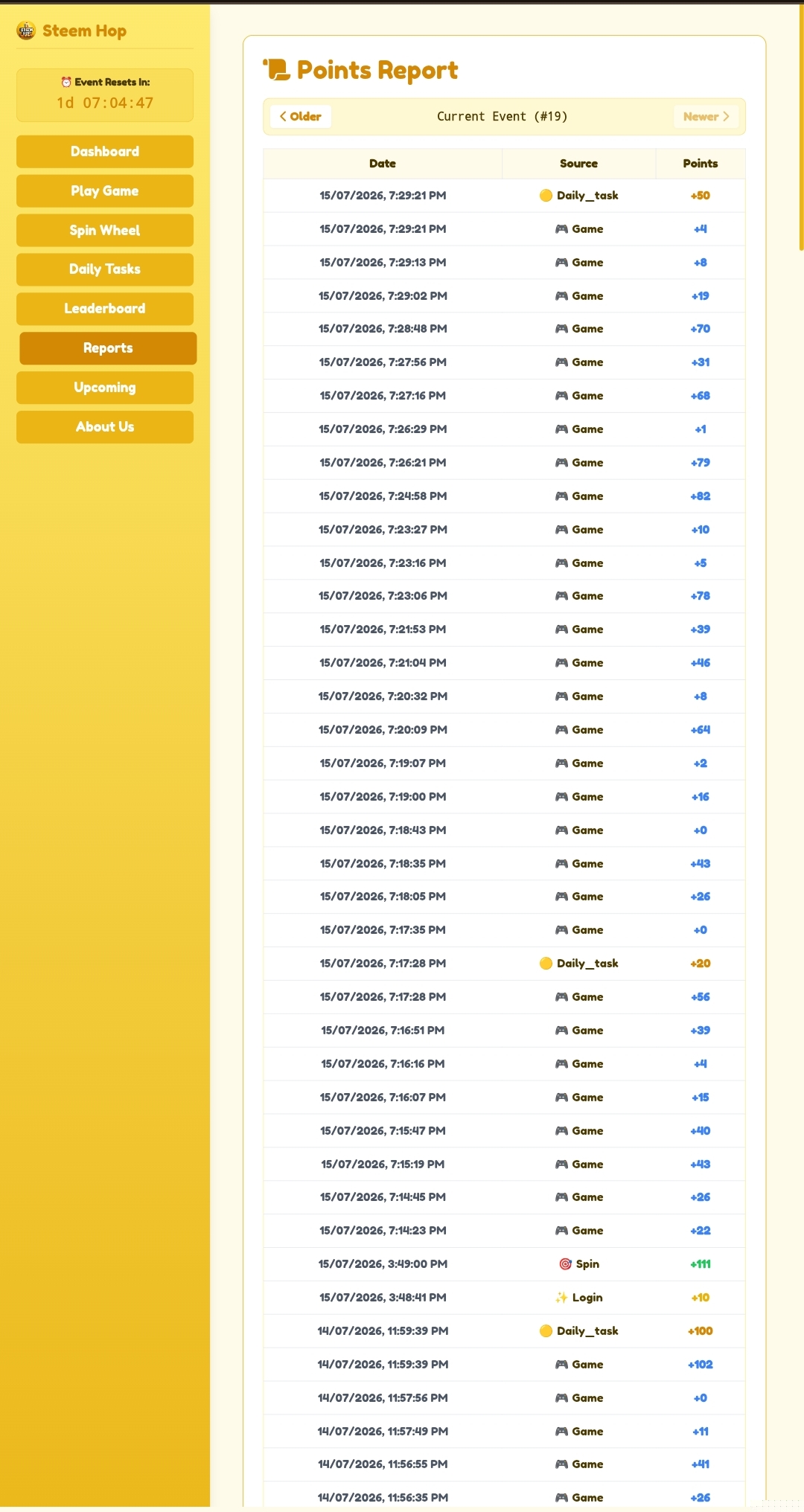Click the page scrollbar thumb
Viewport: 804px width, 1512px height.
click(801, 127)
